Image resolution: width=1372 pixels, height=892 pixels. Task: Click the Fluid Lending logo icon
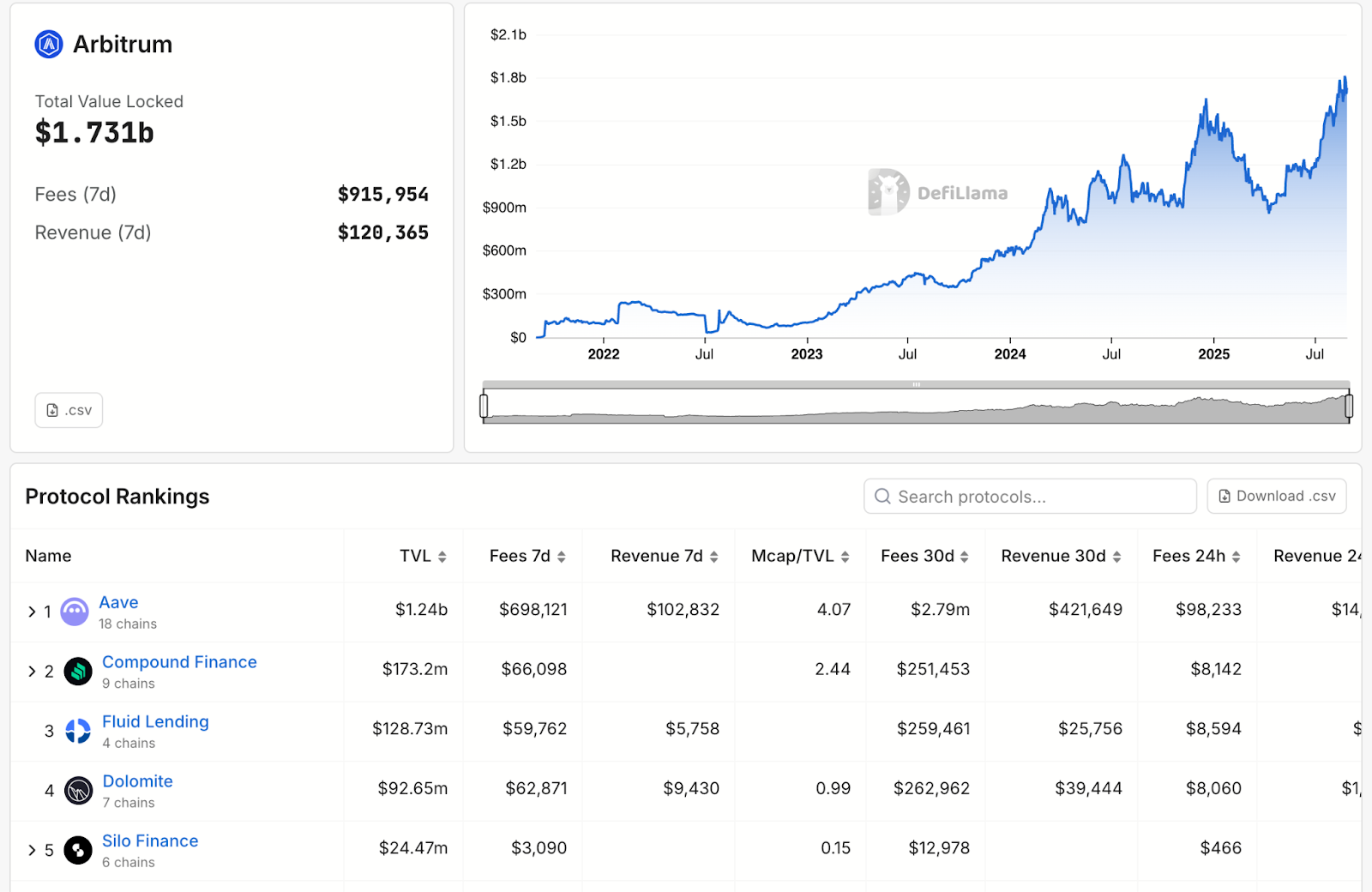(x=78, y=731)
